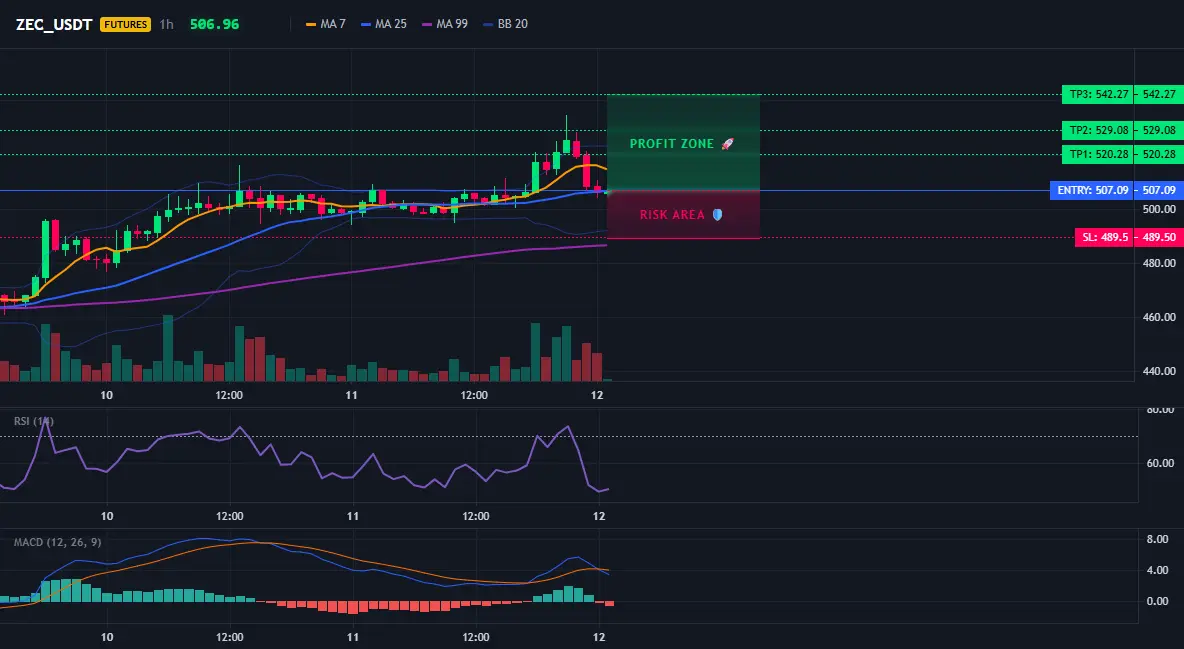Click the RSI indicator title

[34, 421]
